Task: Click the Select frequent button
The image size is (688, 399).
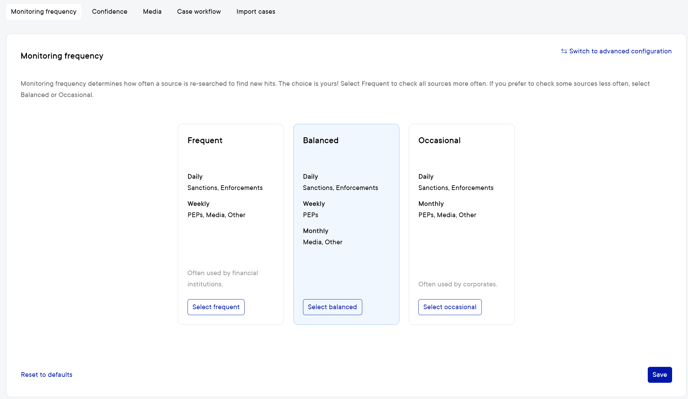Action: 216,307
